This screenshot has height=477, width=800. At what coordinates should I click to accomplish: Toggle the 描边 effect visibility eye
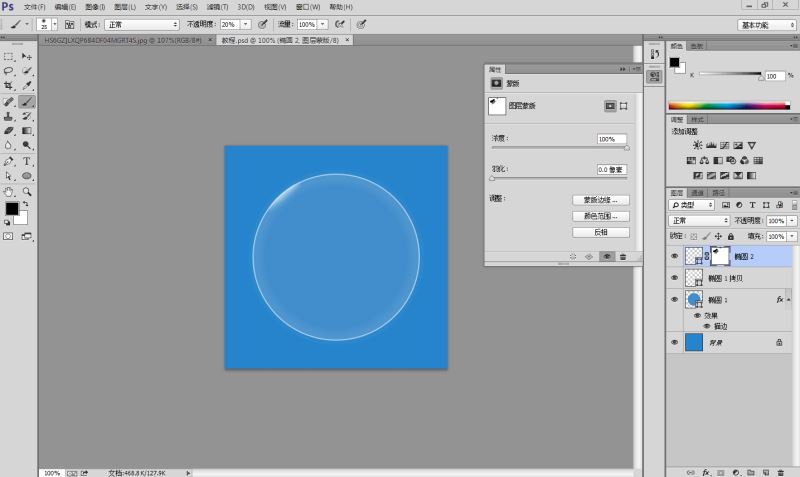(x=707, y=326)
